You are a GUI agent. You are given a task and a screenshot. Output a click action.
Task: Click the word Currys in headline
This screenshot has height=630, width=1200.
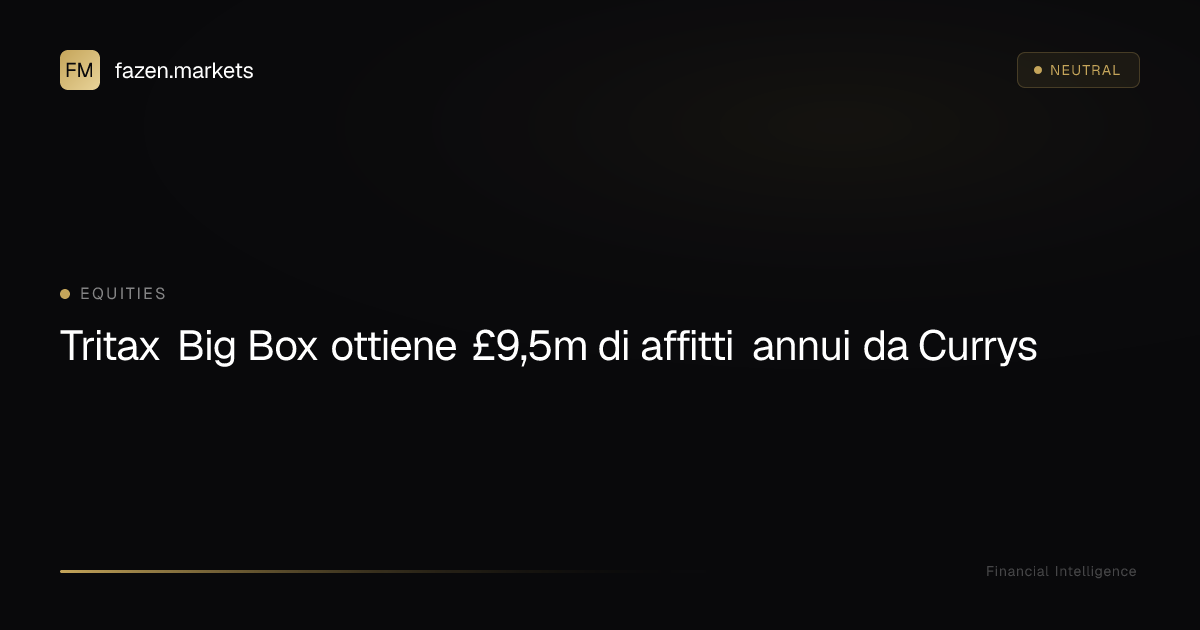coord(977,347)
